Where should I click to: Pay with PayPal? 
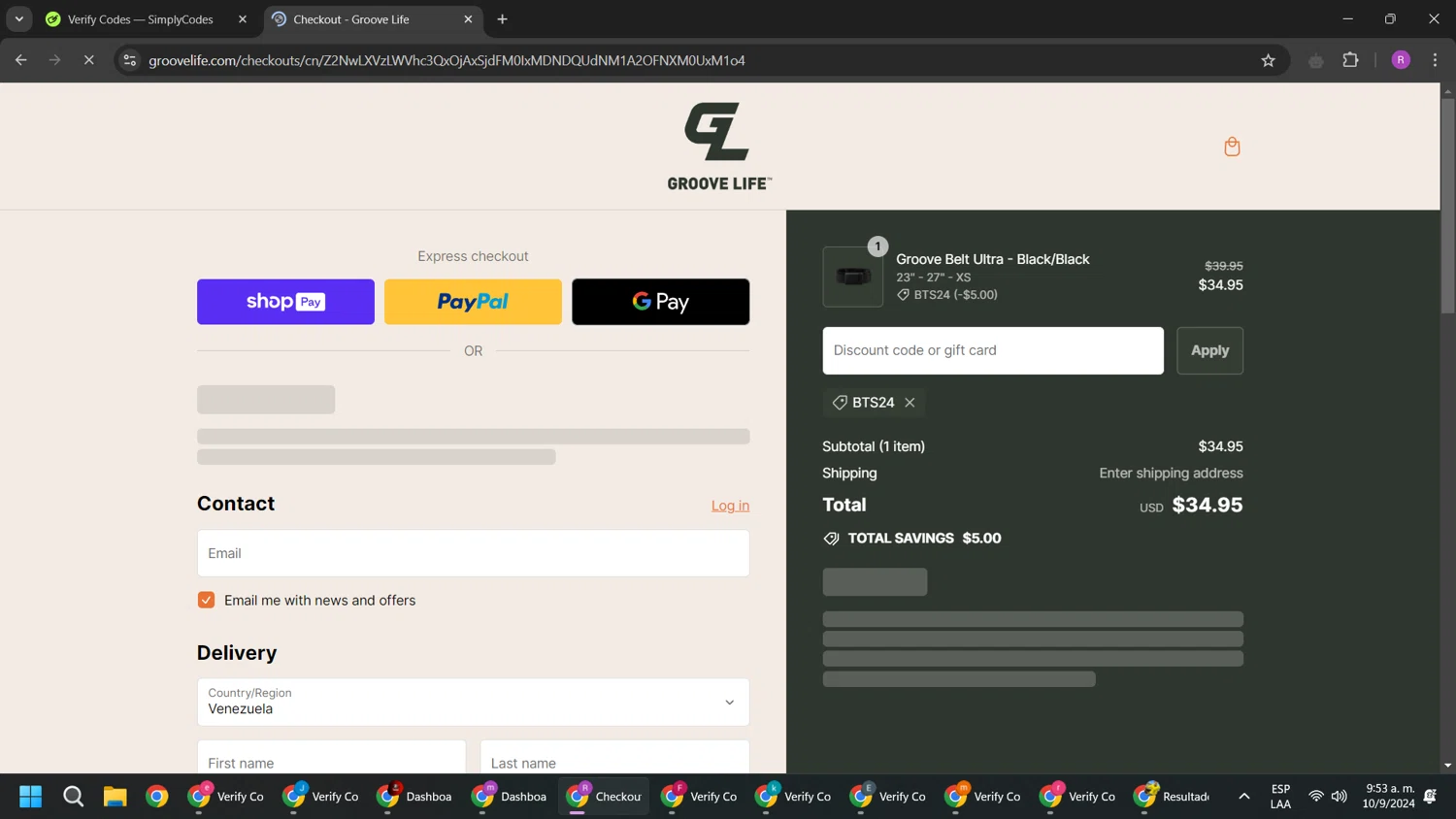click(473, 302)
